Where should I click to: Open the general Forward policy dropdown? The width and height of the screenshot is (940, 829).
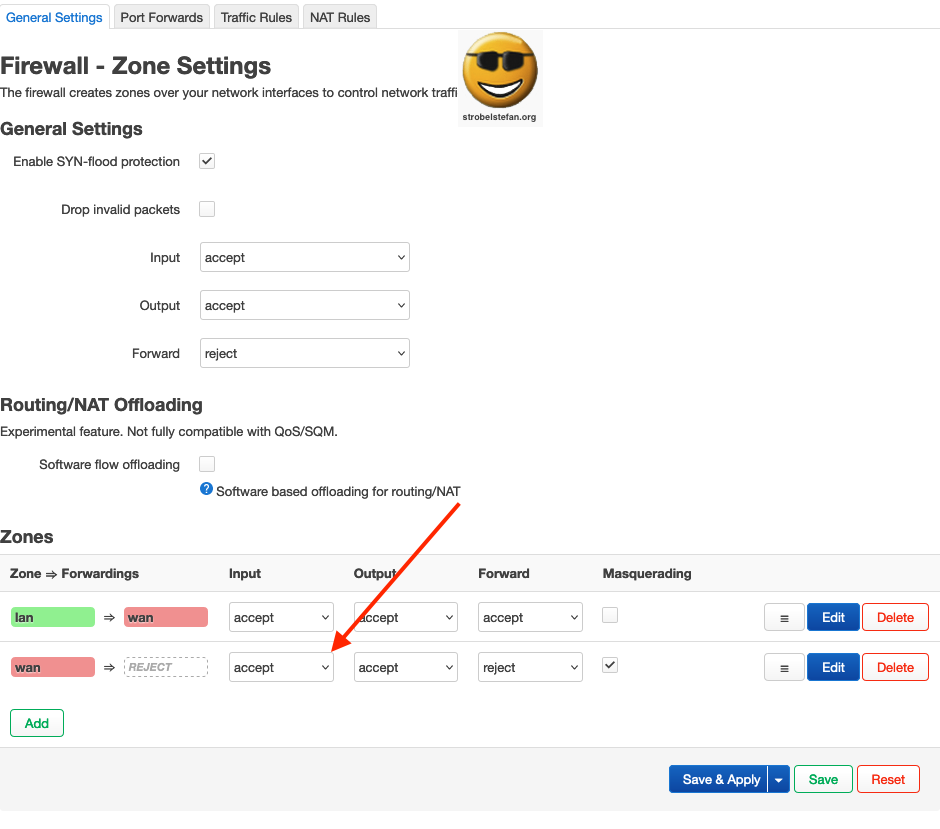click(304, 354)
